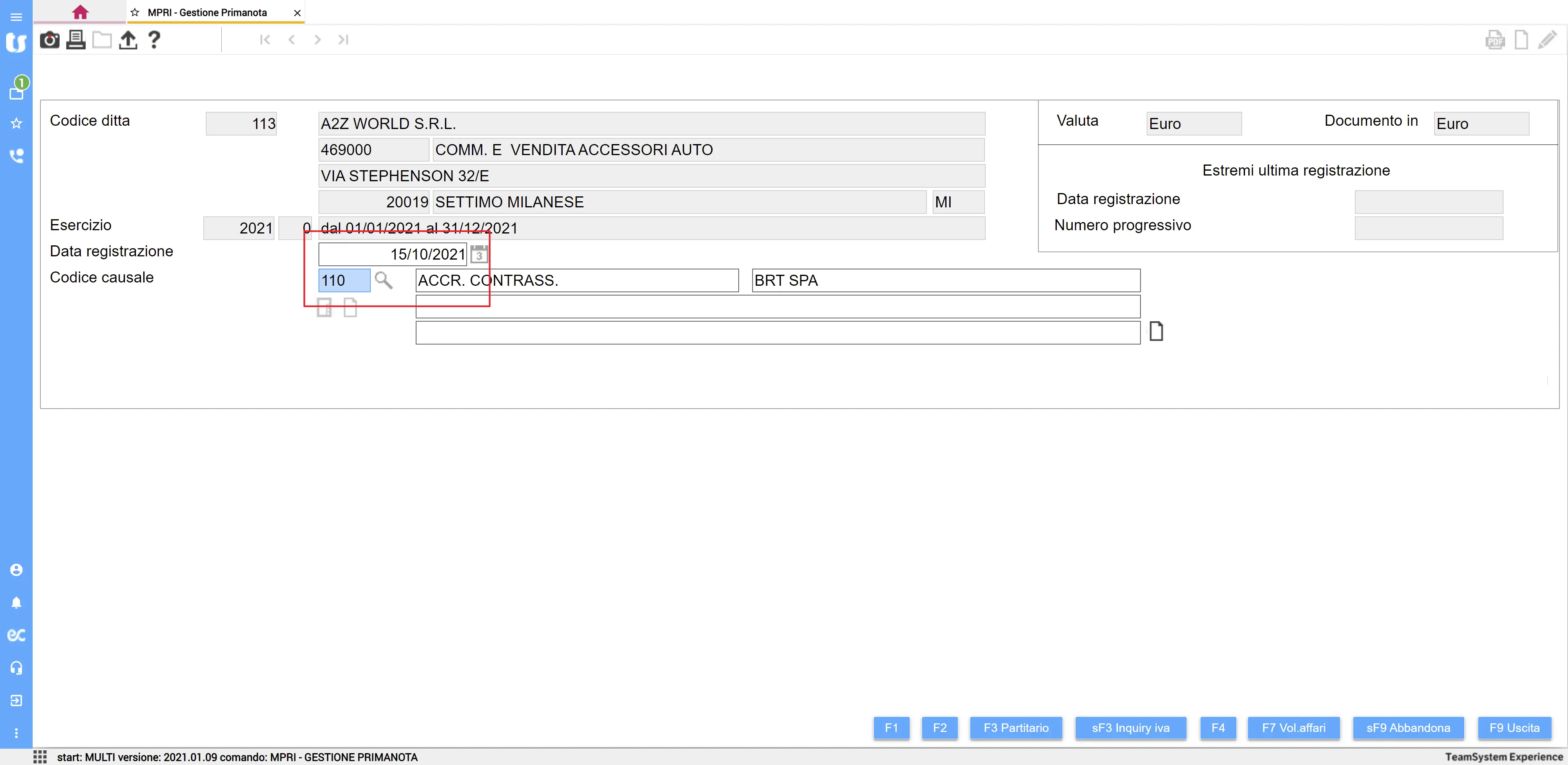Open calendar picker next to registration date
Image resolution: width=1568 pixels, height=765 pixels.
479,254
